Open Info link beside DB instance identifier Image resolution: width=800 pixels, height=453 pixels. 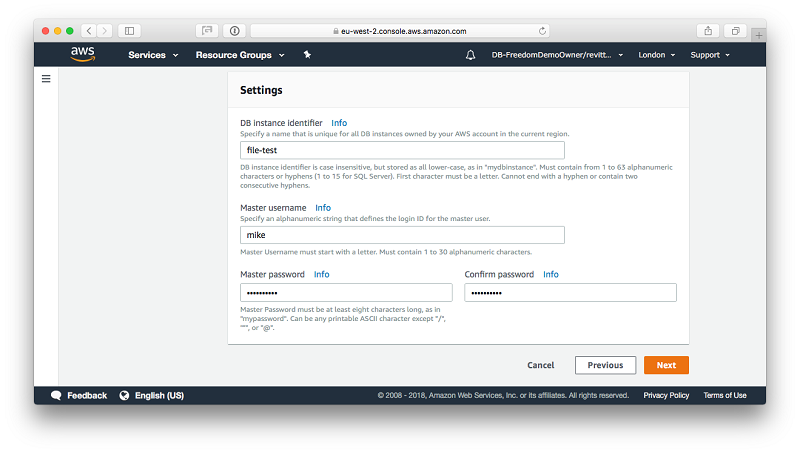(x=339, y=123)
